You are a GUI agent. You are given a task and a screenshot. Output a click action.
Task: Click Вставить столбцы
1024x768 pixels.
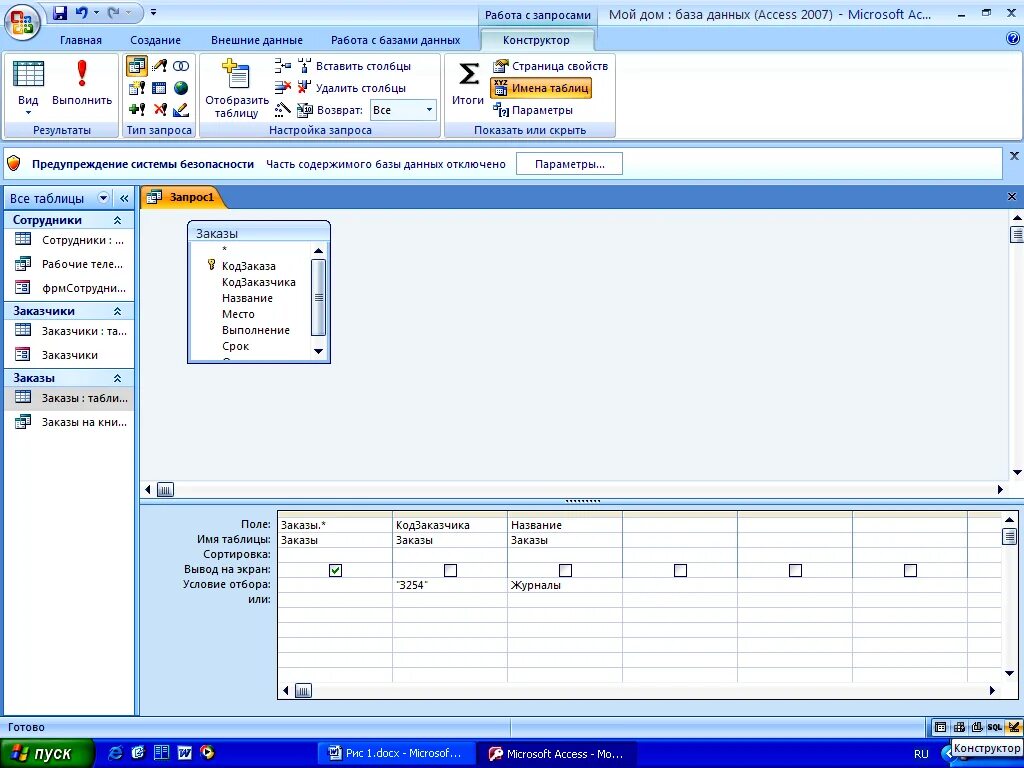tap(355, 66)
